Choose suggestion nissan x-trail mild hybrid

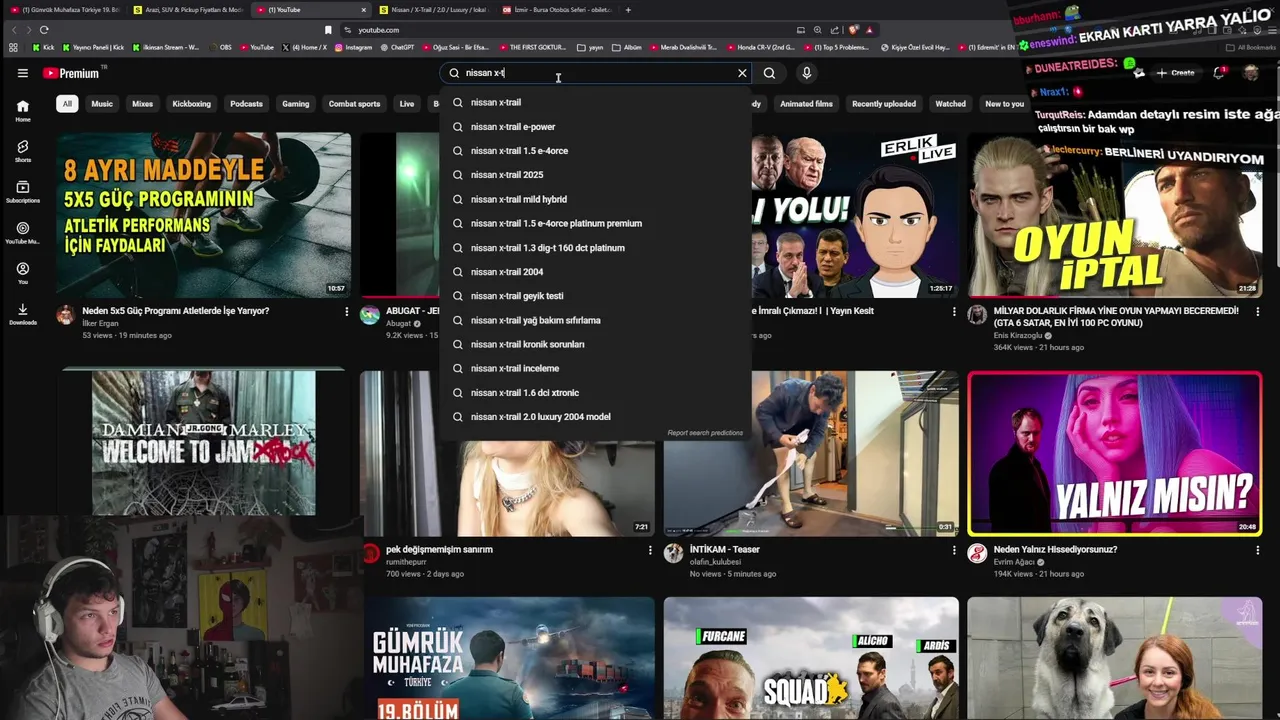(x=595, y=199)
